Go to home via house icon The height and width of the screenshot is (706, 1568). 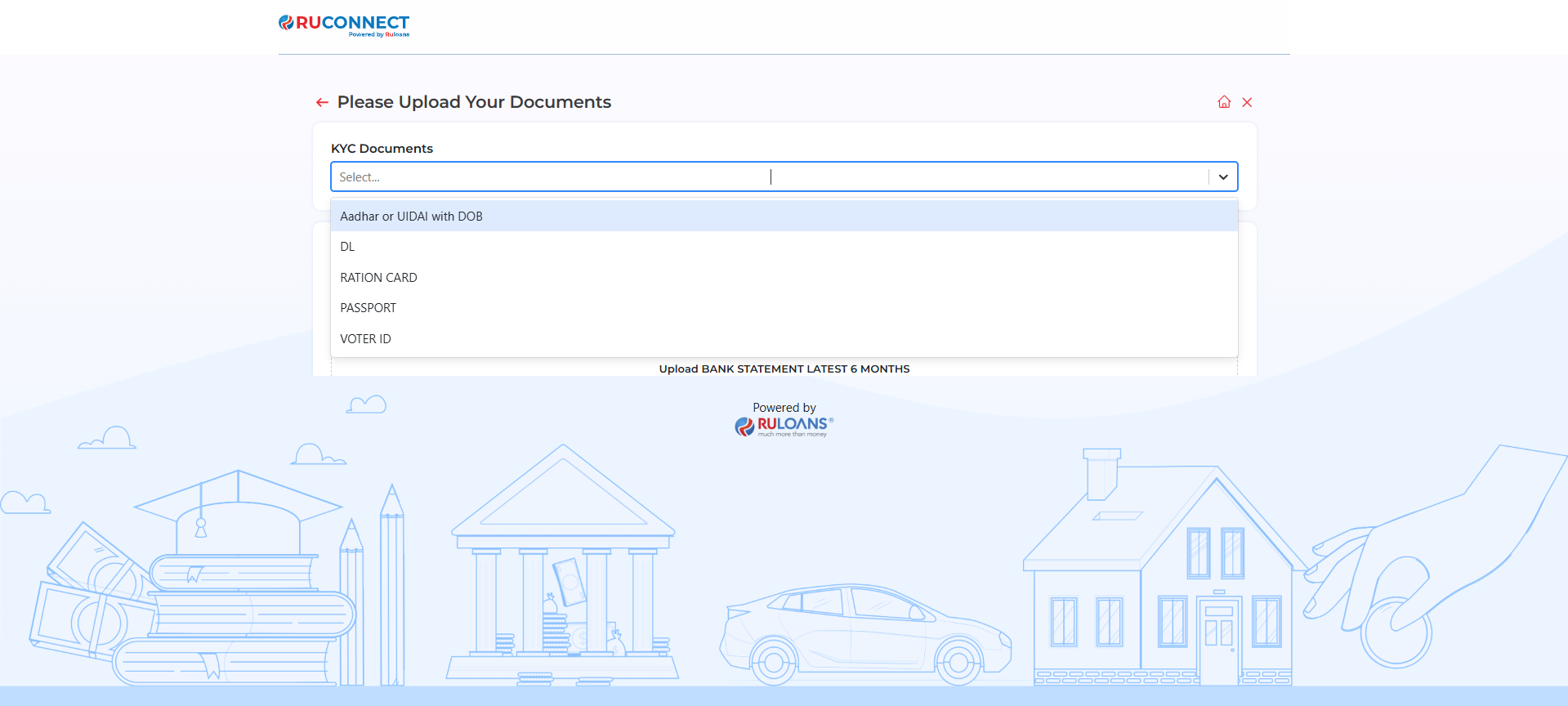(1224, 102)
